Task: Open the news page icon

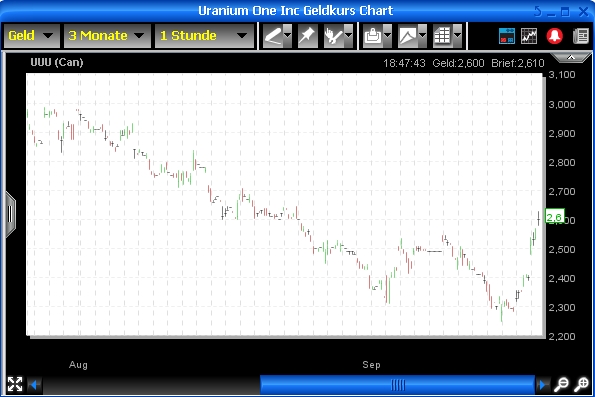Action: pyautogui.click(x=581, y=36)
